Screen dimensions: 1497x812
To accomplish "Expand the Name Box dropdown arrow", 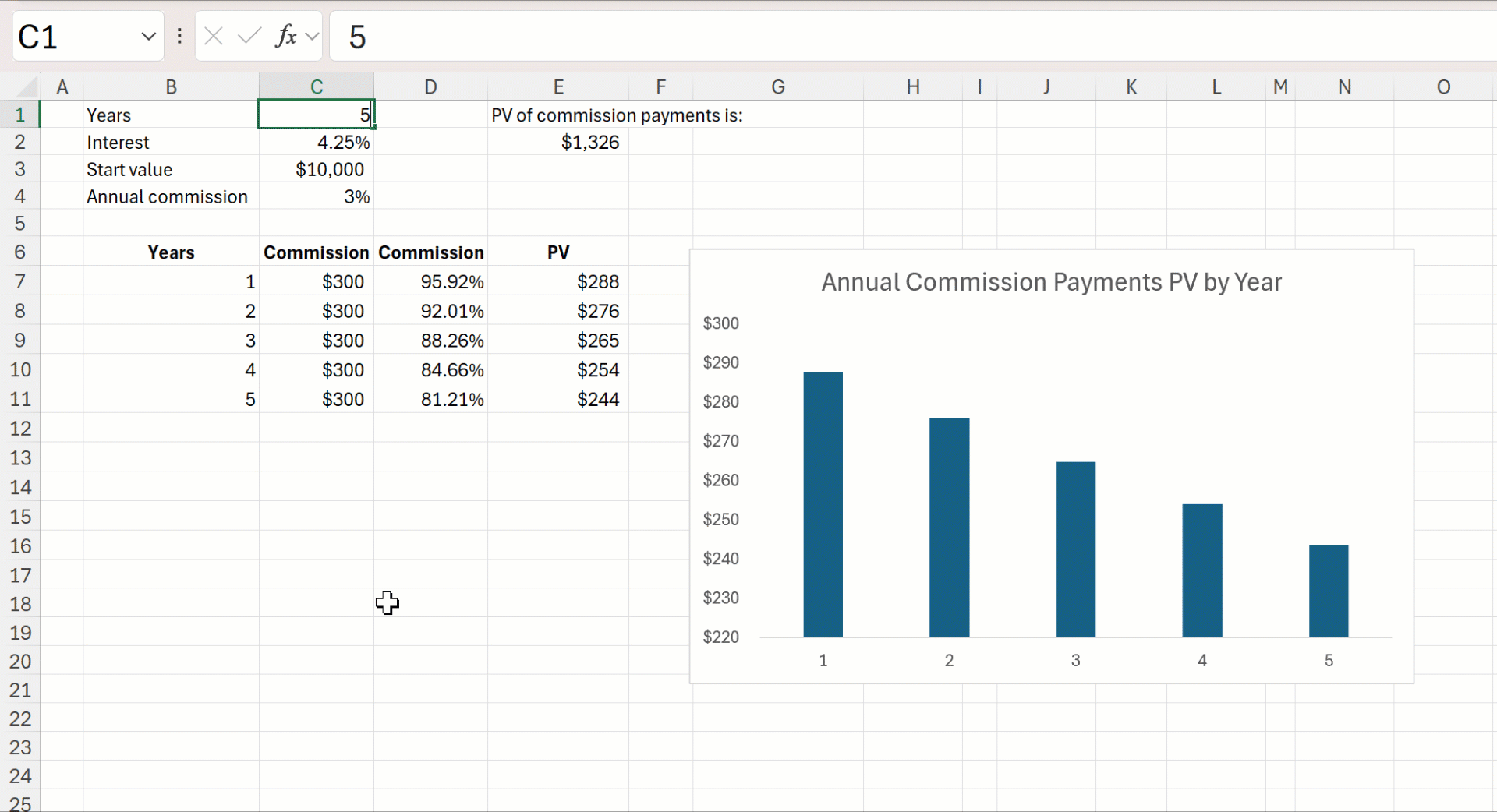I will tap(148, 37).
